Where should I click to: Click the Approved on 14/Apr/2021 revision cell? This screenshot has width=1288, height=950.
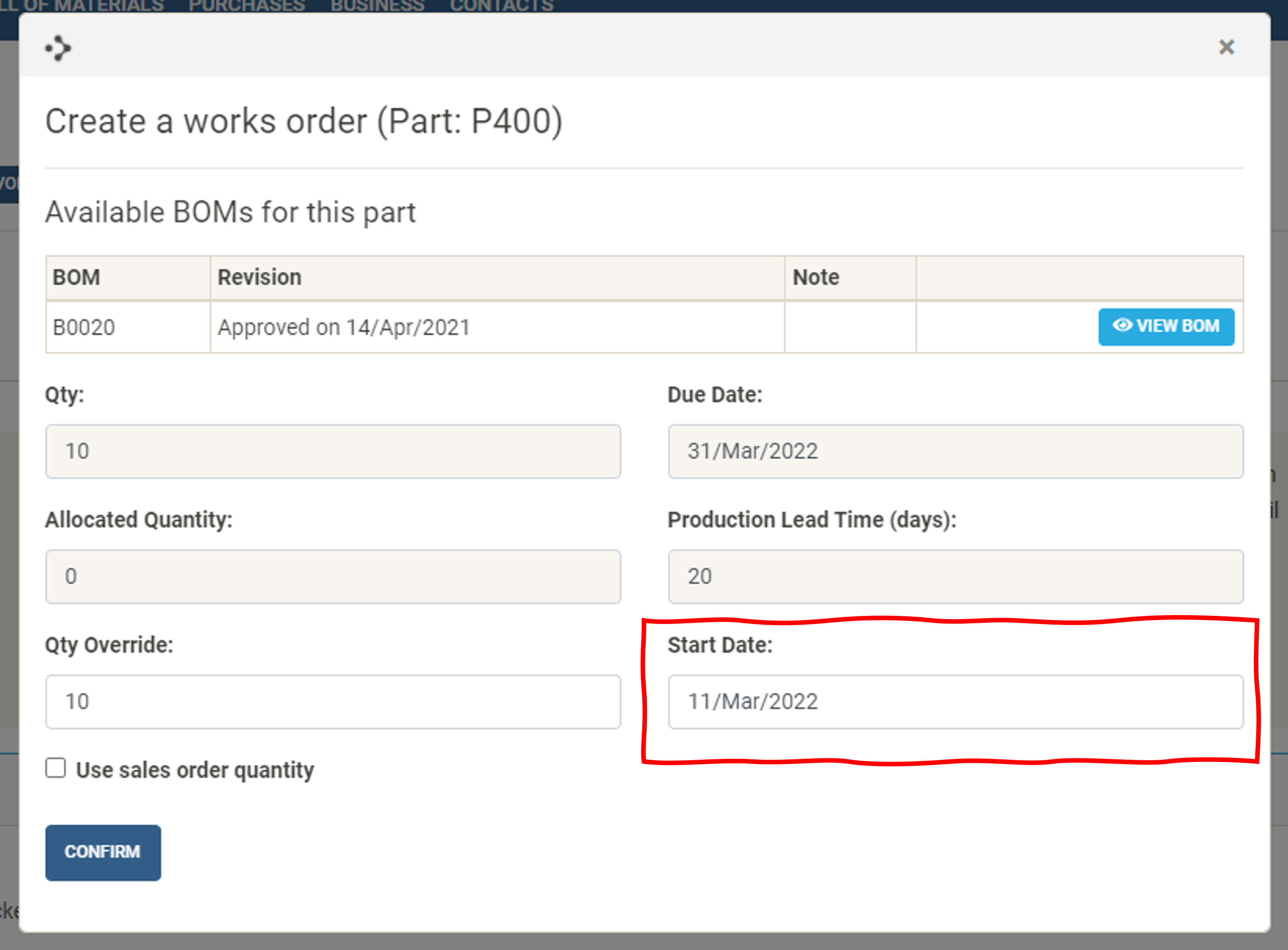[344, 328]
